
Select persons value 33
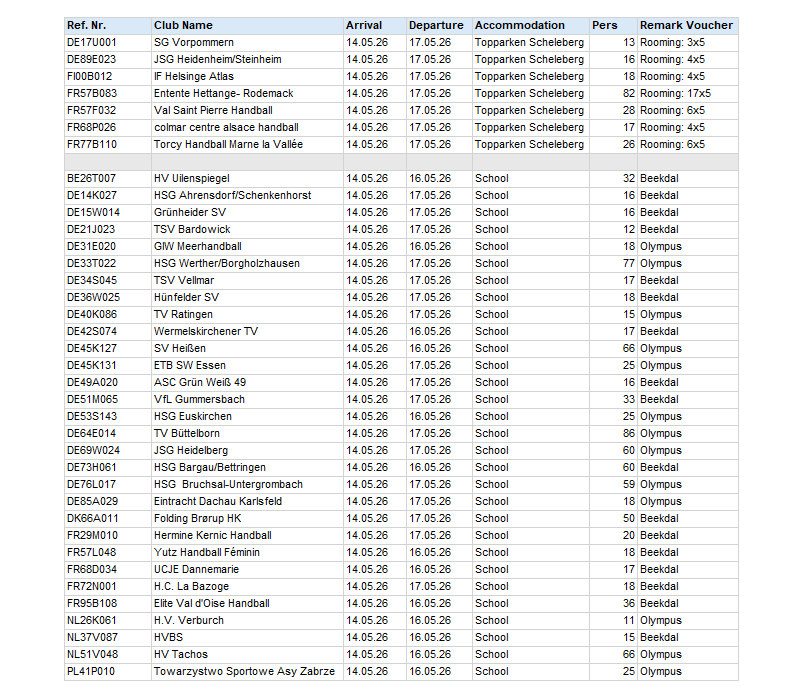(x=613, y=399)
